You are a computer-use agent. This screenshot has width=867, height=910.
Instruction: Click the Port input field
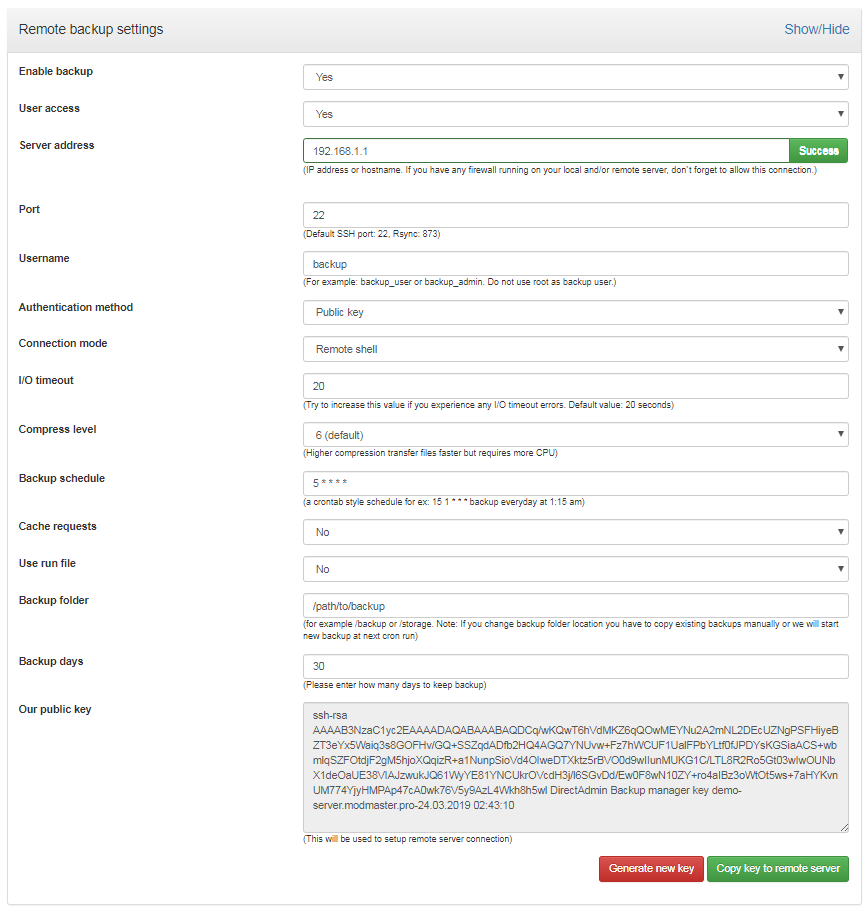pos(575,214)
